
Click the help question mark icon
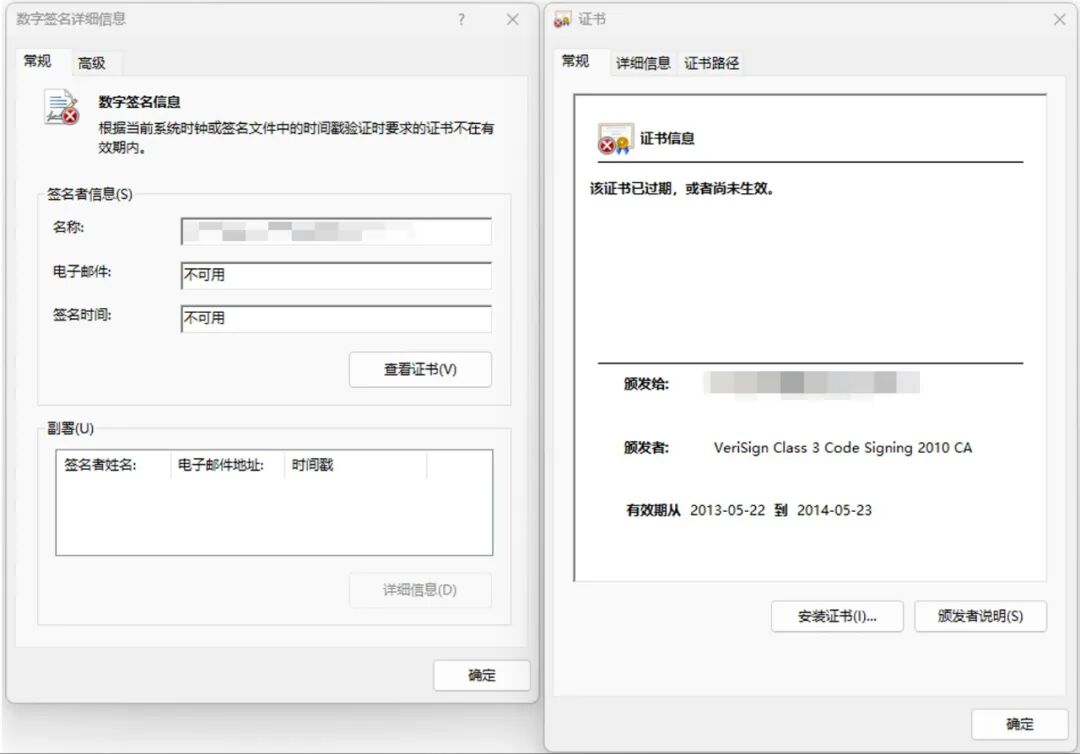(461, 19)
